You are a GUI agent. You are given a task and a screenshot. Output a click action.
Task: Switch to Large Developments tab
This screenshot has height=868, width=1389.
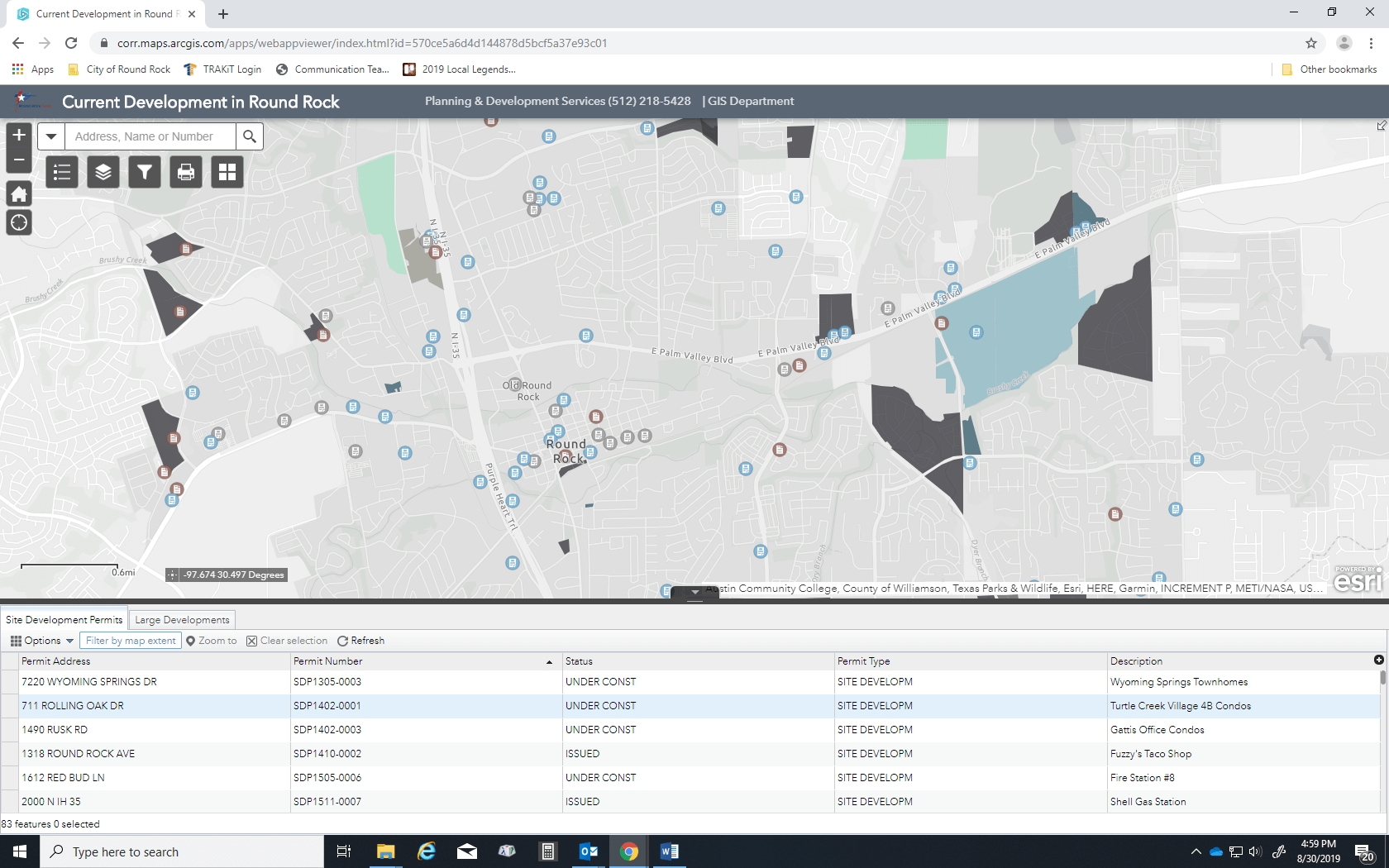pyautogui.click(x=182, y=619)
